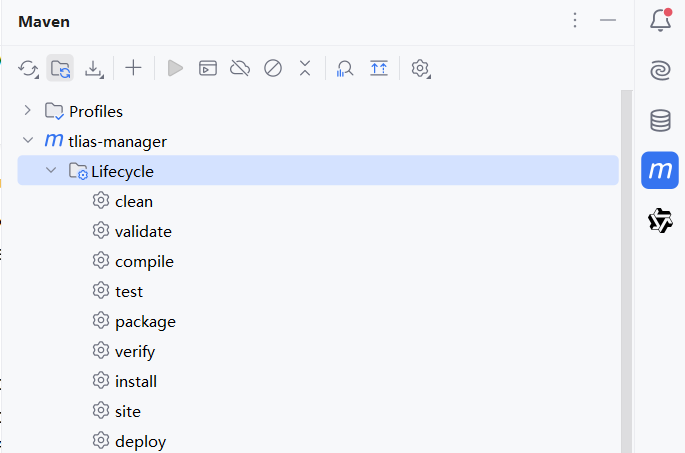Click the Maven tree vertical scrollbar

[x=626, y=271]
